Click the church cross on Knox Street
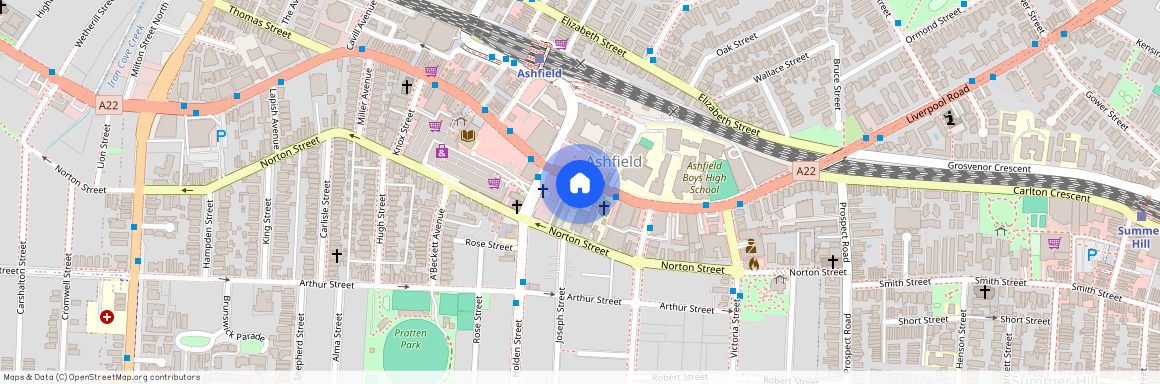This screenshot has height=384, width=1160. point(406,87)
